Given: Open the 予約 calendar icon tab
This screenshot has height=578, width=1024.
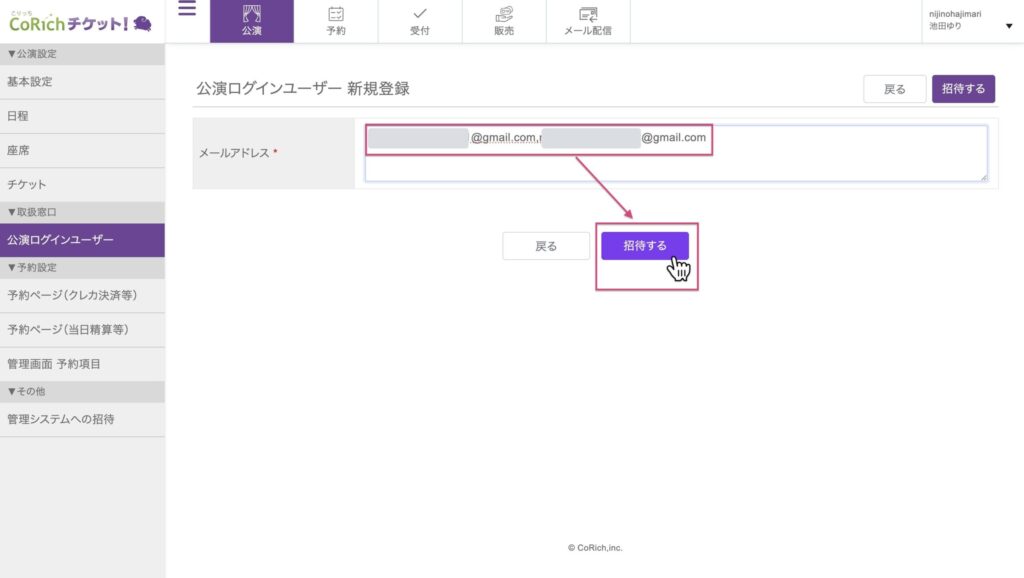Looking at the screenshot, I should 336,21.
